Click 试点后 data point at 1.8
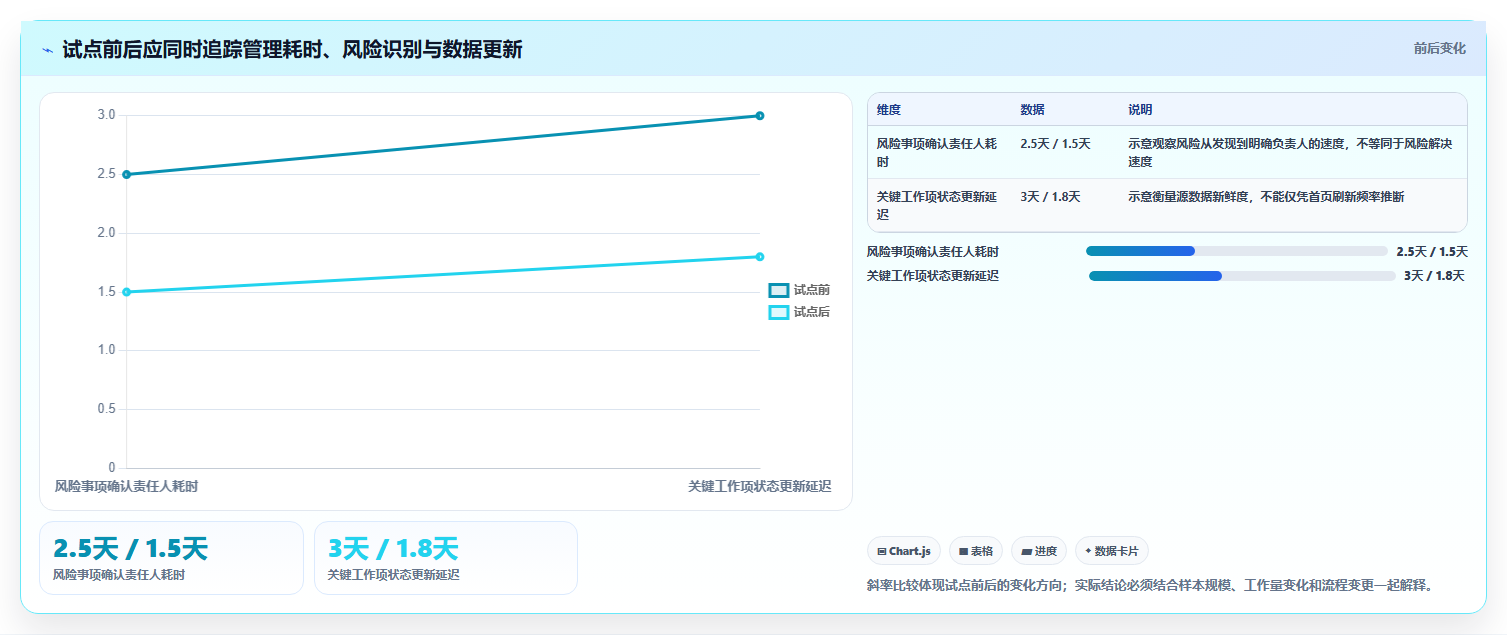 760,257
